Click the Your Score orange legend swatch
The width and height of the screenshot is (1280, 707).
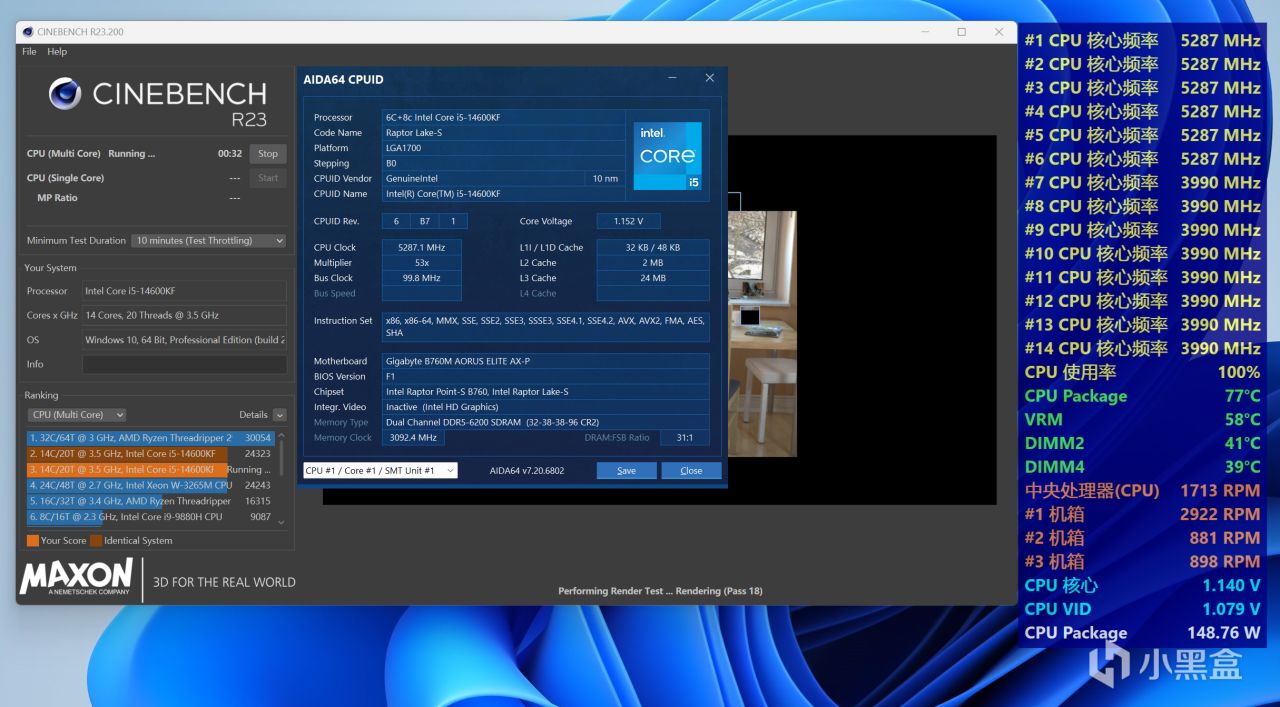(x=33, y=541)
